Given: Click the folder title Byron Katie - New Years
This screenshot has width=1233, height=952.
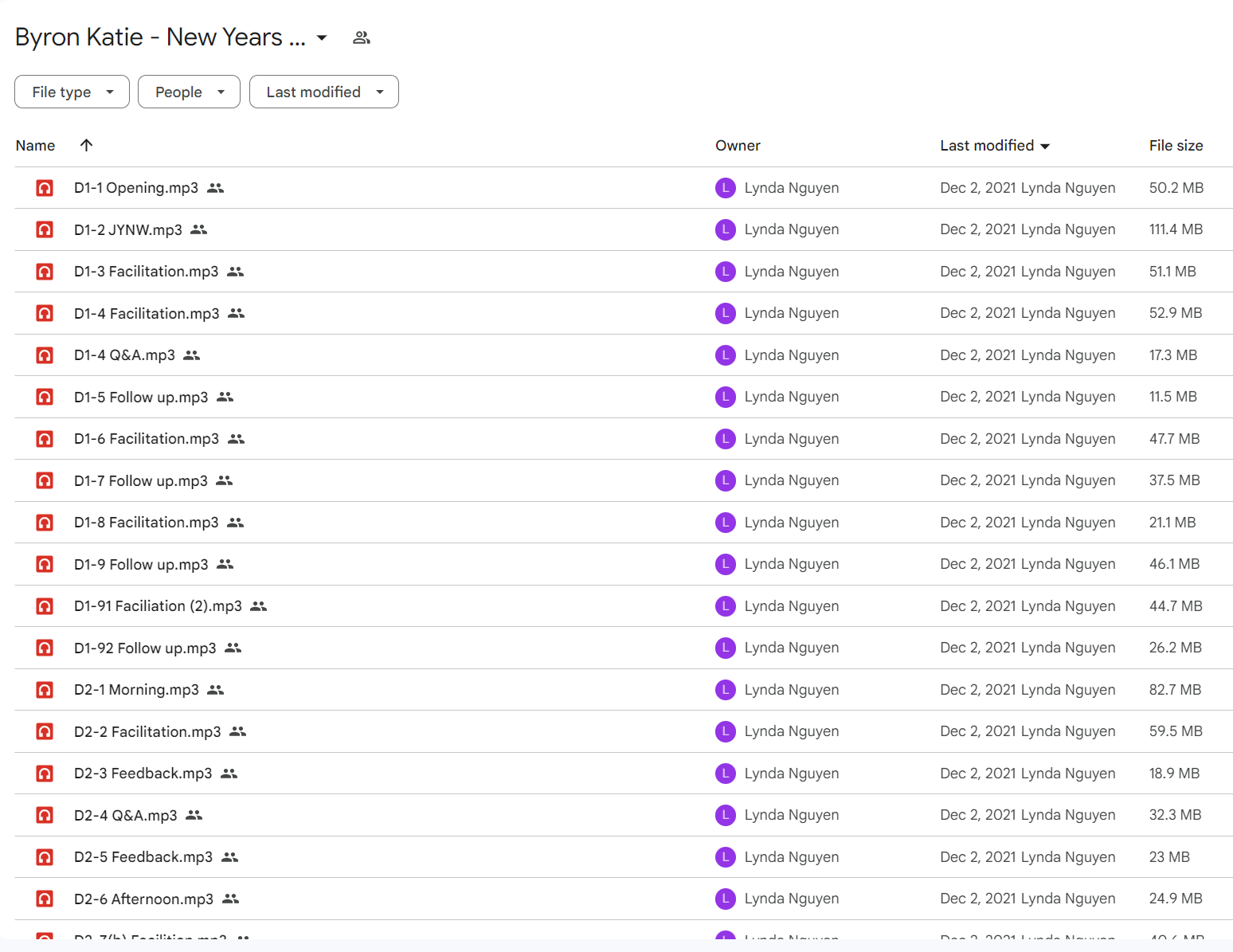Looking at the screenshot, I should click(160, 37).
